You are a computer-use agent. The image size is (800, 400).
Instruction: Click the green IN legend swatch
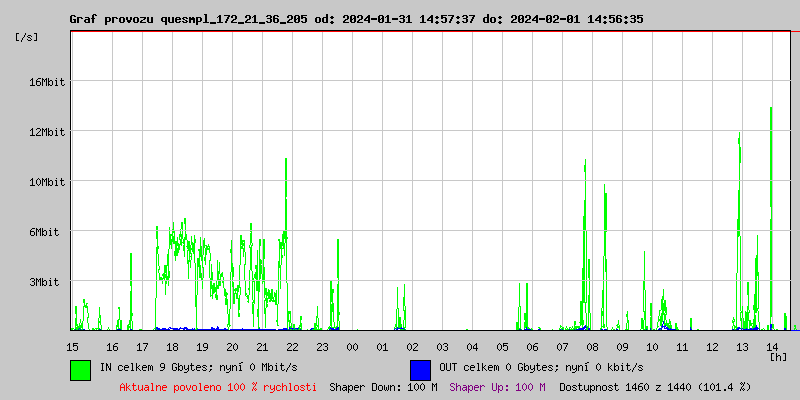(80, 369)
